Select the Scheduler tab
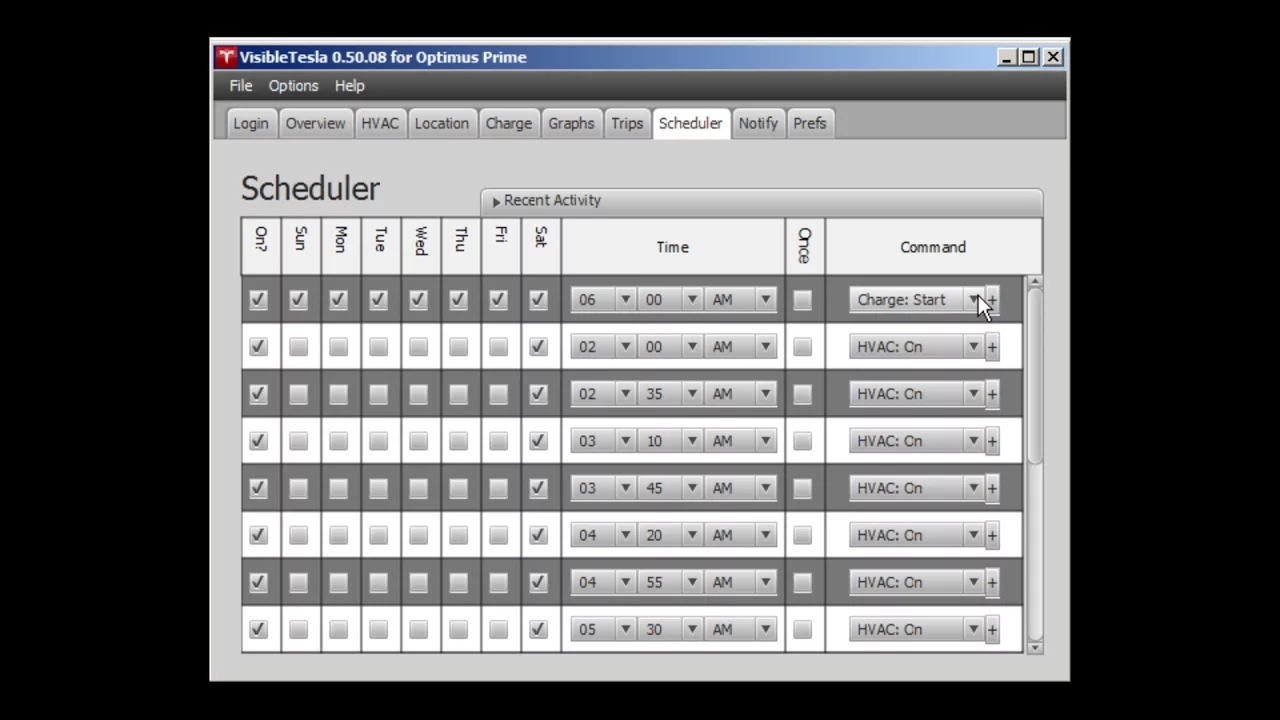The image size is (1280, 720). (690, 123)
